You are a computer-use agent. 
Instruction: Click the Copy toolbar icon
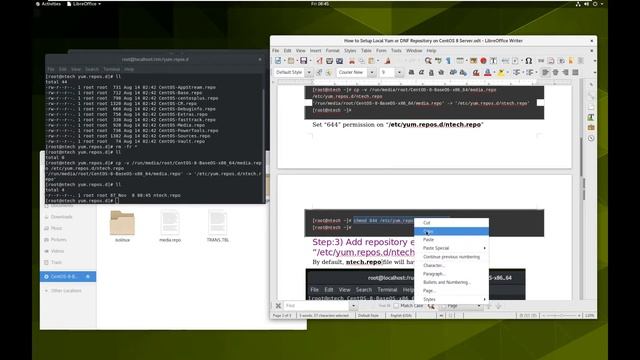tap(362, 61)
